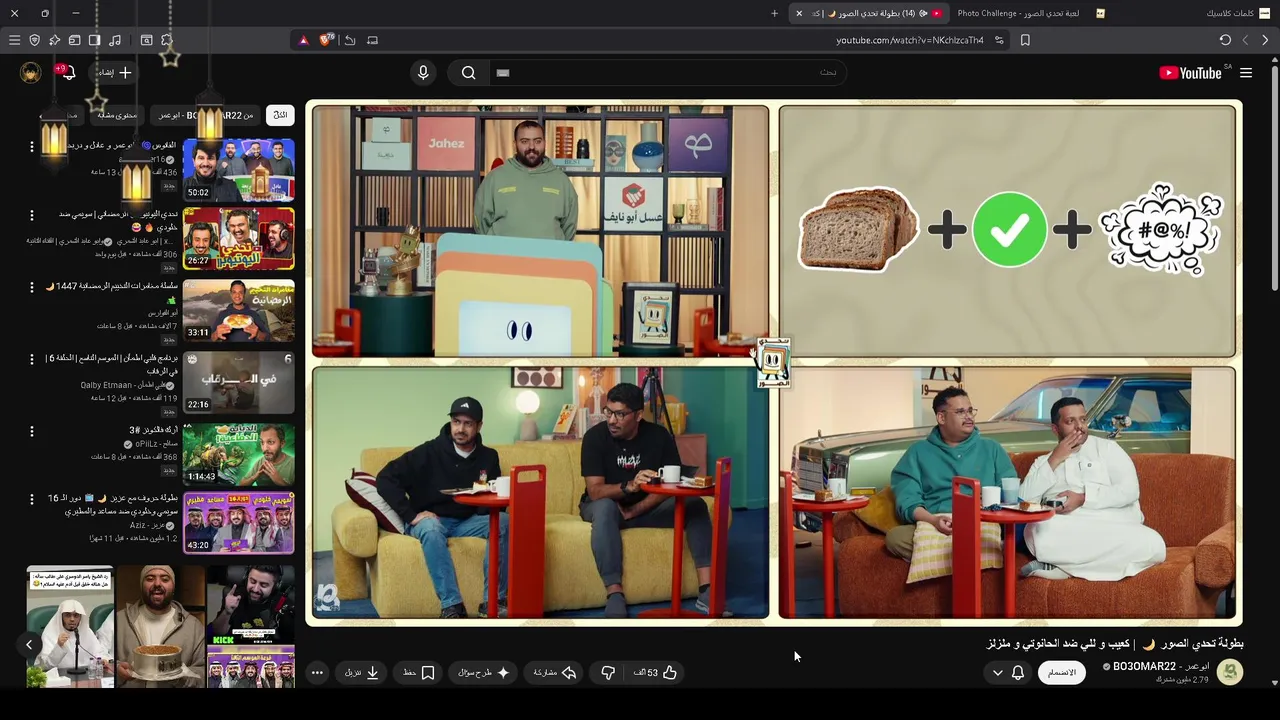Open the channel avatar under video
Image resolution: width=1280 pixels, height=720 pixels.
click(x=1230, y=672)
